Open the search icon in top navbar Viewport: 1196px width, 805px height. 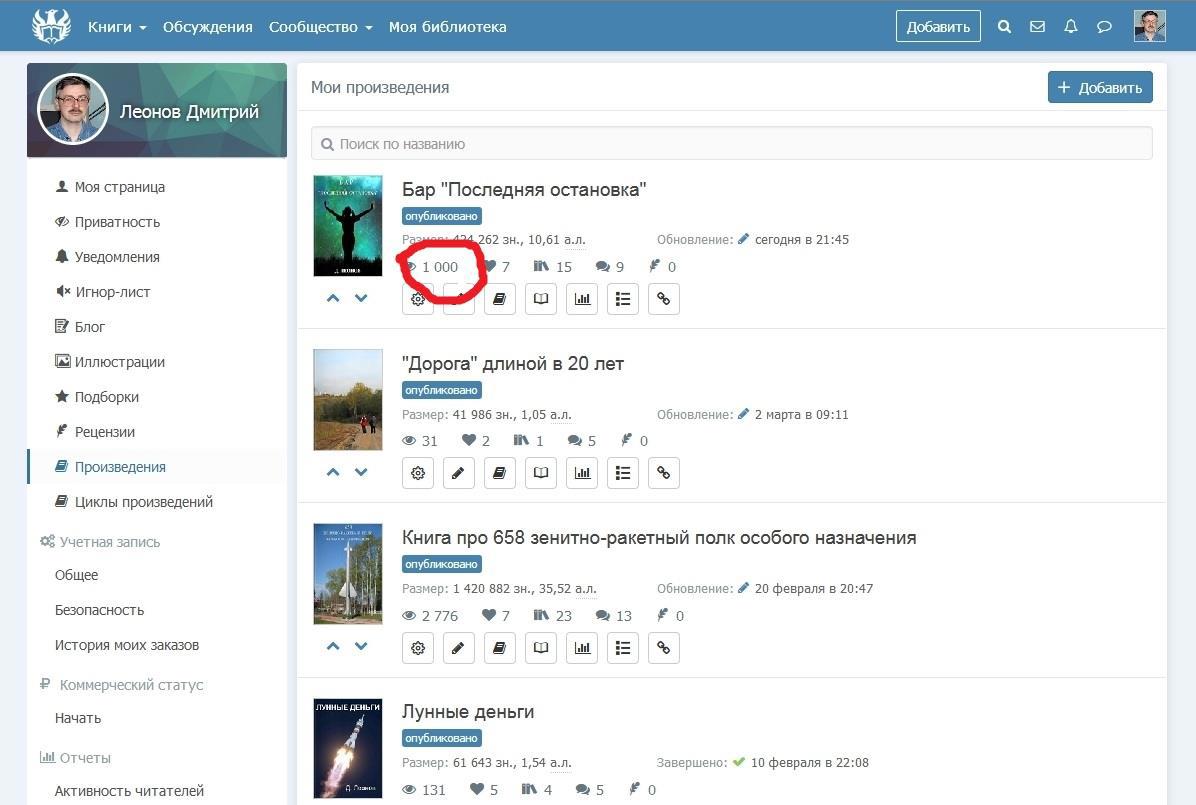coord(1004,27)
